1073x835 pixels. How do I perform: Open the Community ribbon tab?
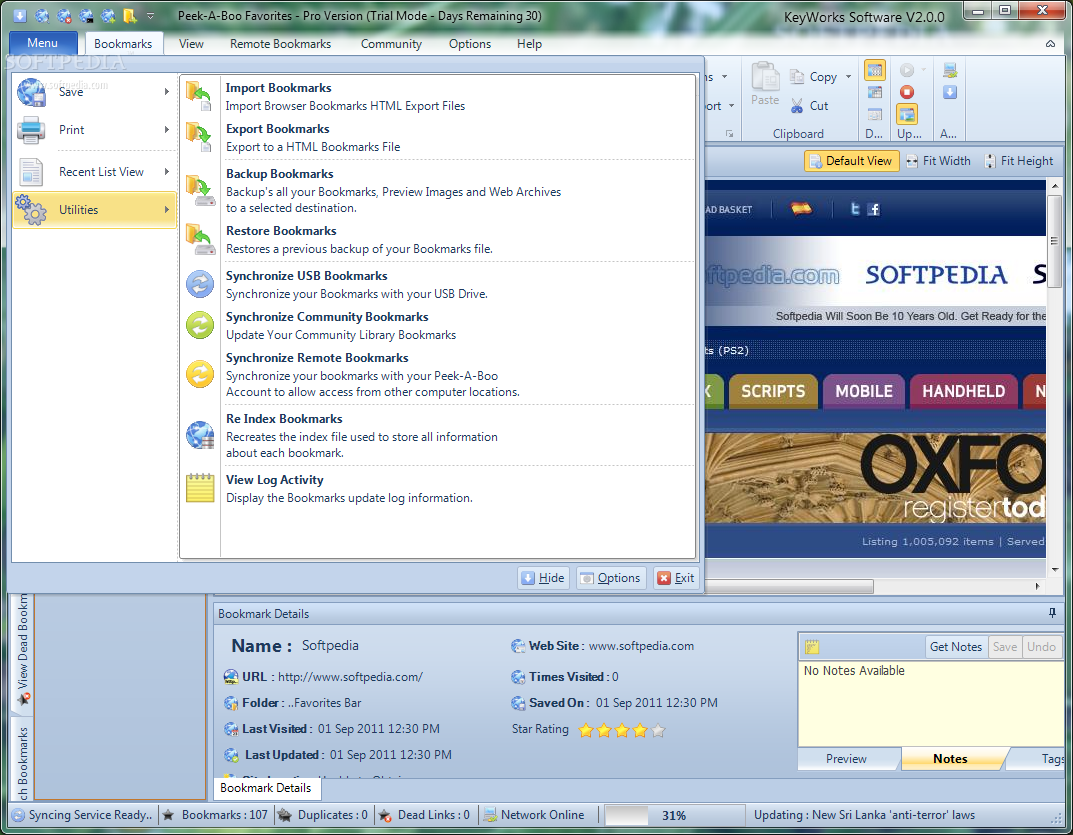[391, 44]
